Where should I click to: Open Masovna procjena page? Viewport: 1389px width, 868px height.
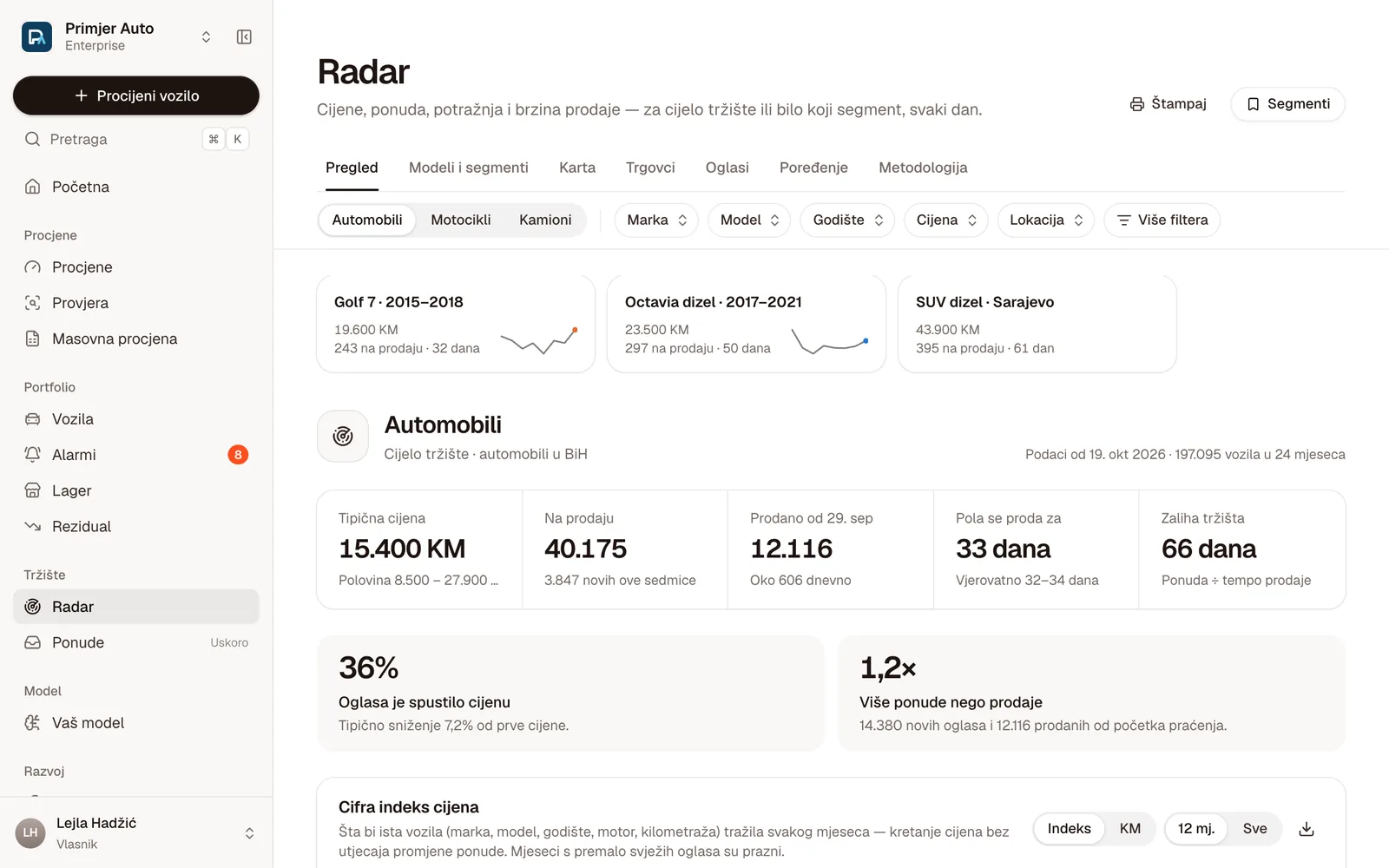point(136,339)
